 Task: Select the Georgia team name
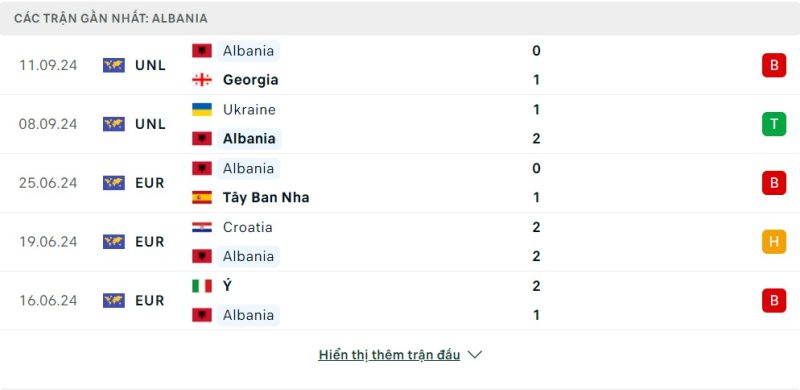click(251, 80)
